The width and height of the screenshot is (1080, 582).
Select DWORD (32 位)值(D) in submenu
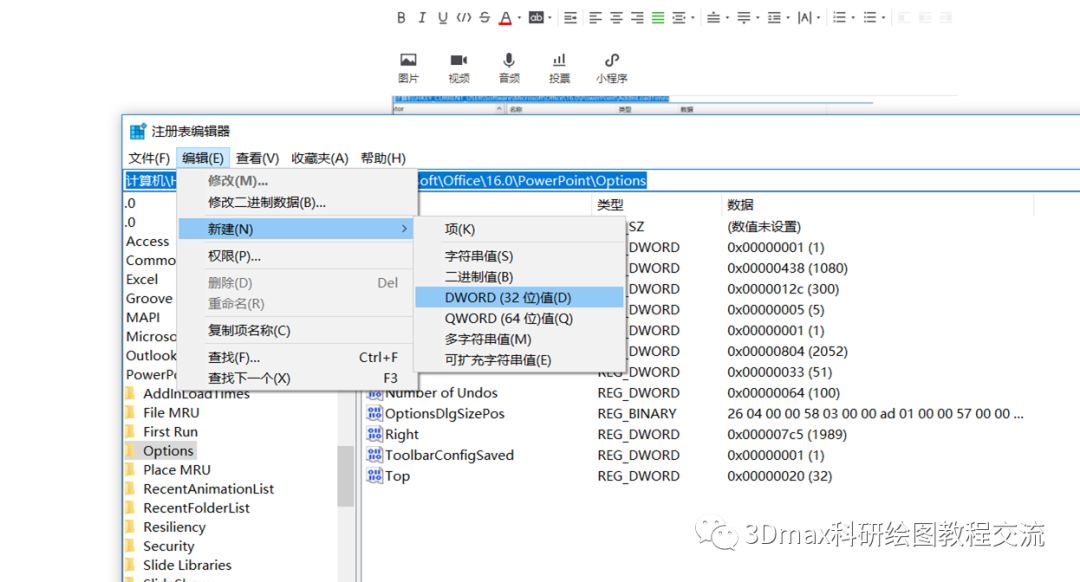click(x=519, y=298)
